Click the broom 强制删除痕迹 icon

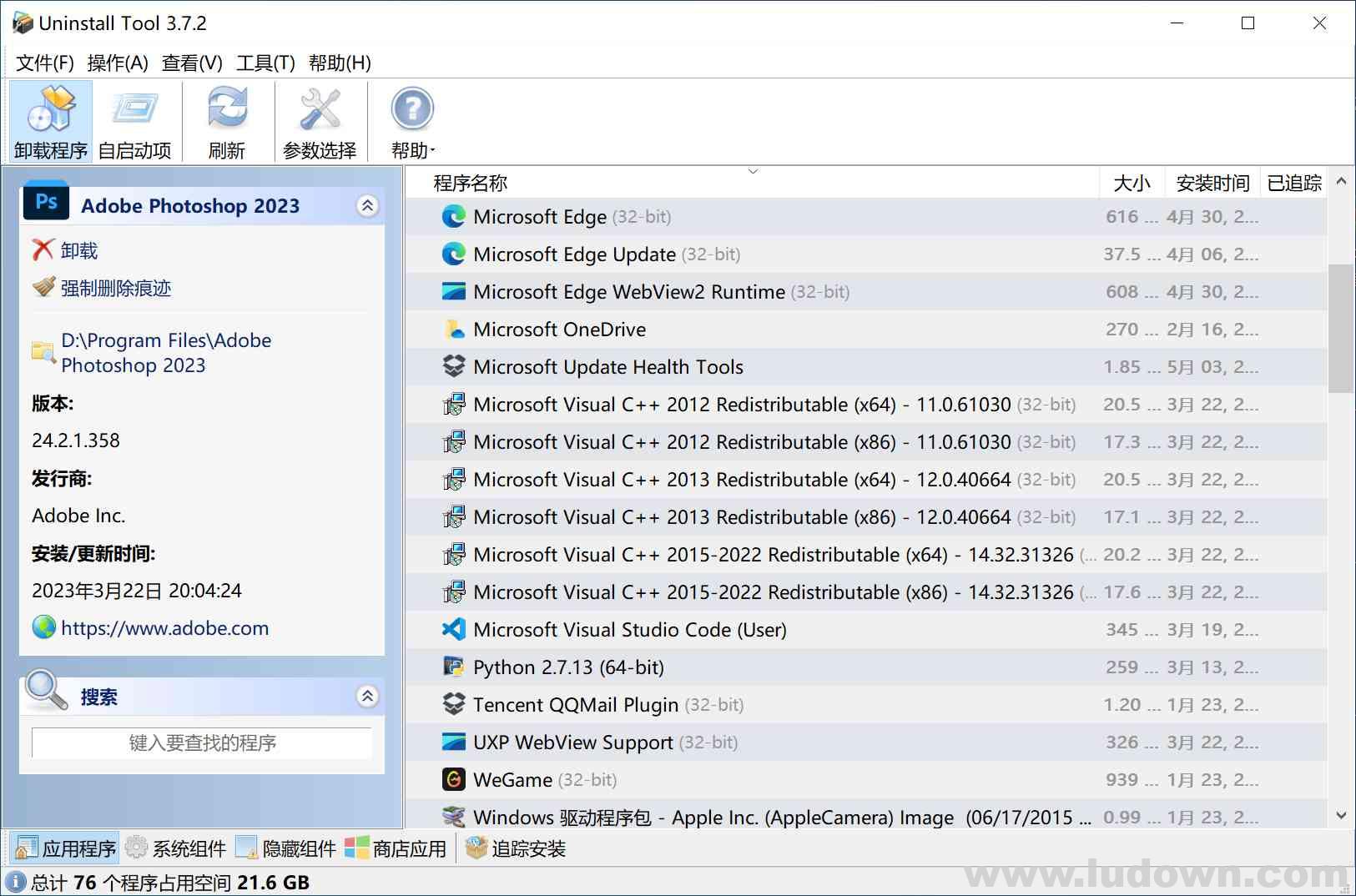43,288
